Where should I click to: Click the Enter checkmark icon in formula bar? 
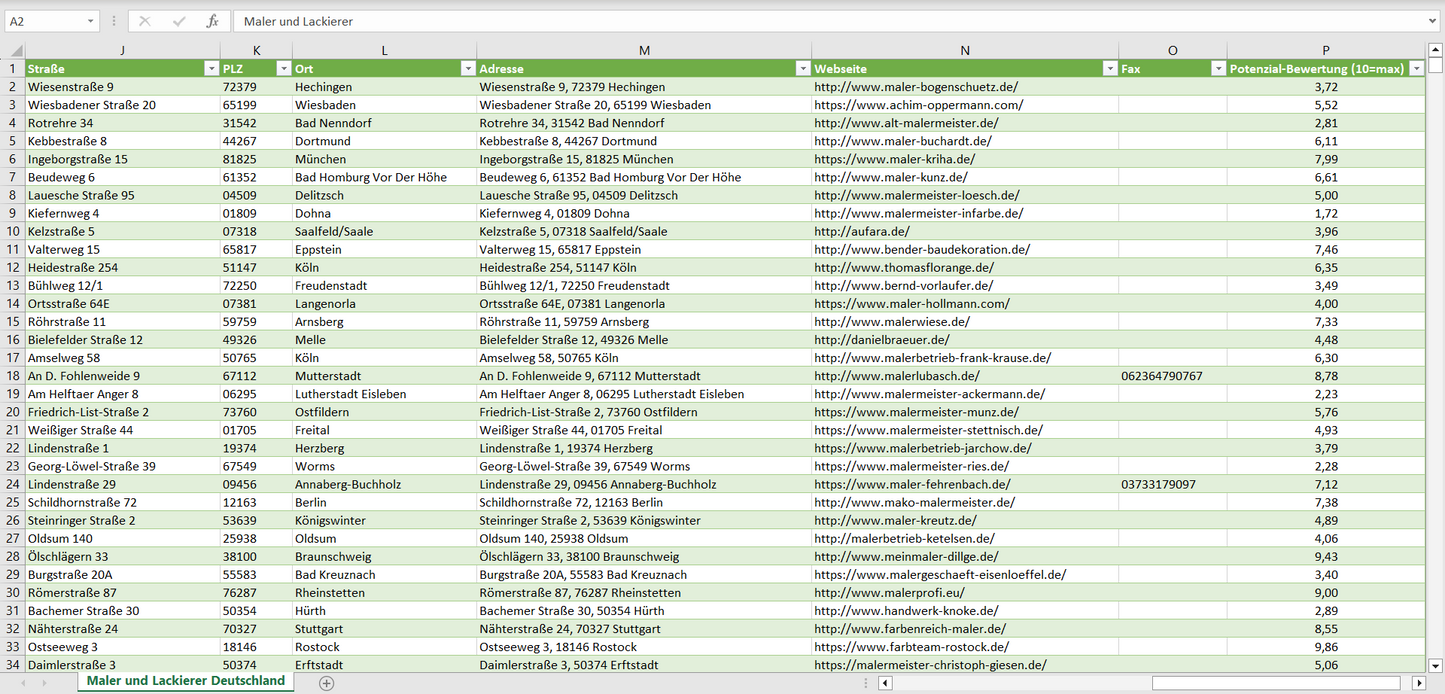179,21
